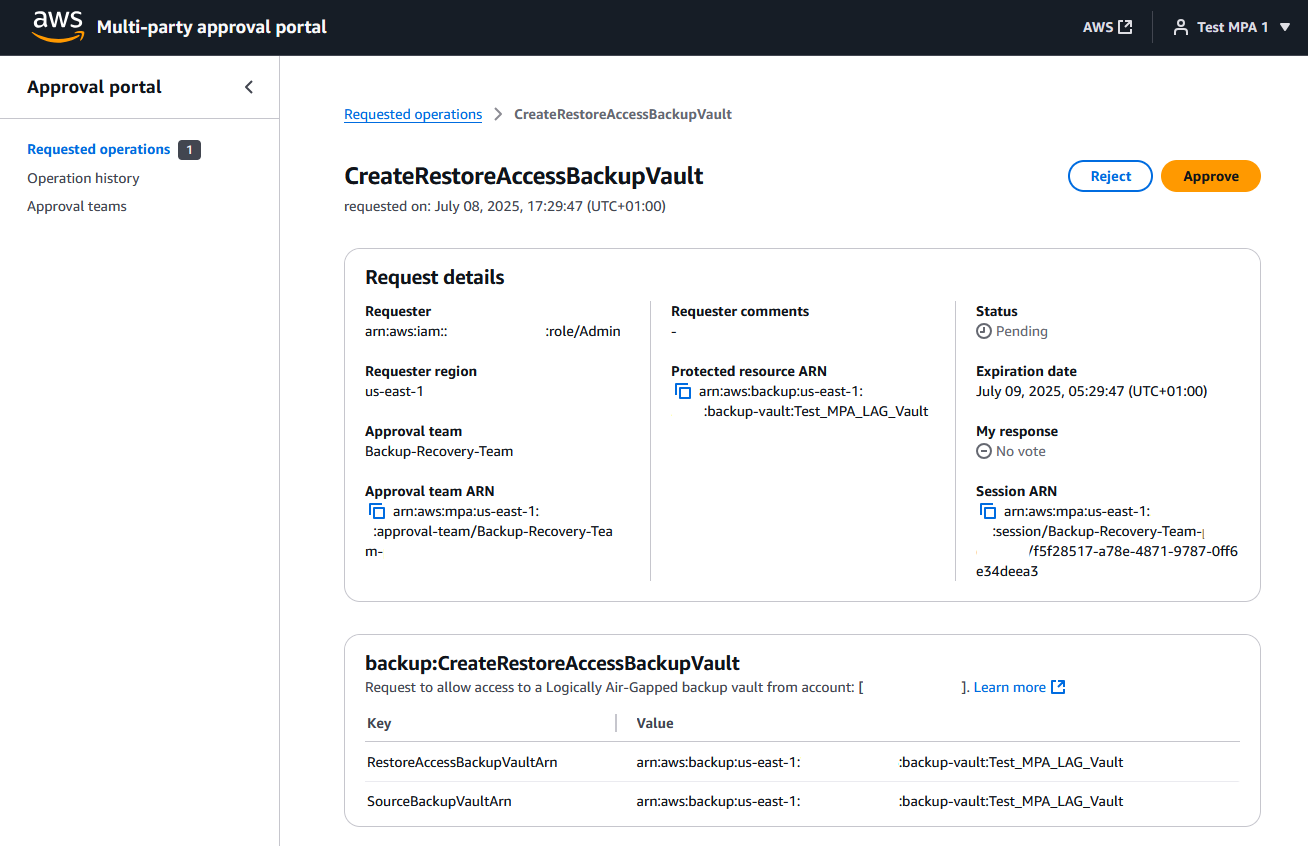
Task: Click the Key column header
Action: (379, 723)
